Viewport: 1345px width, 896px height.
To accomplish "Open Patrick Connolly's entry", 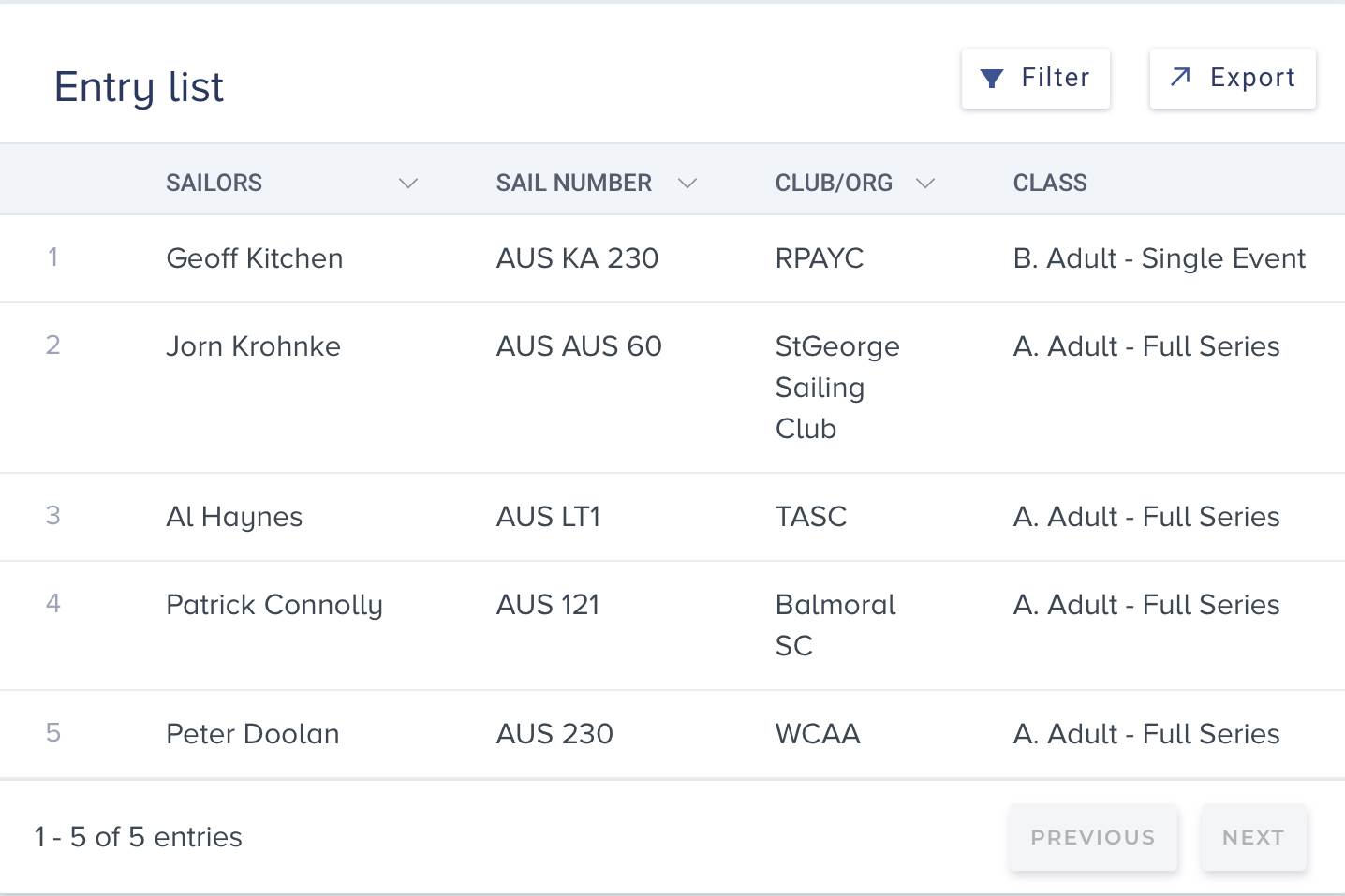I will [x=274, y=605].
